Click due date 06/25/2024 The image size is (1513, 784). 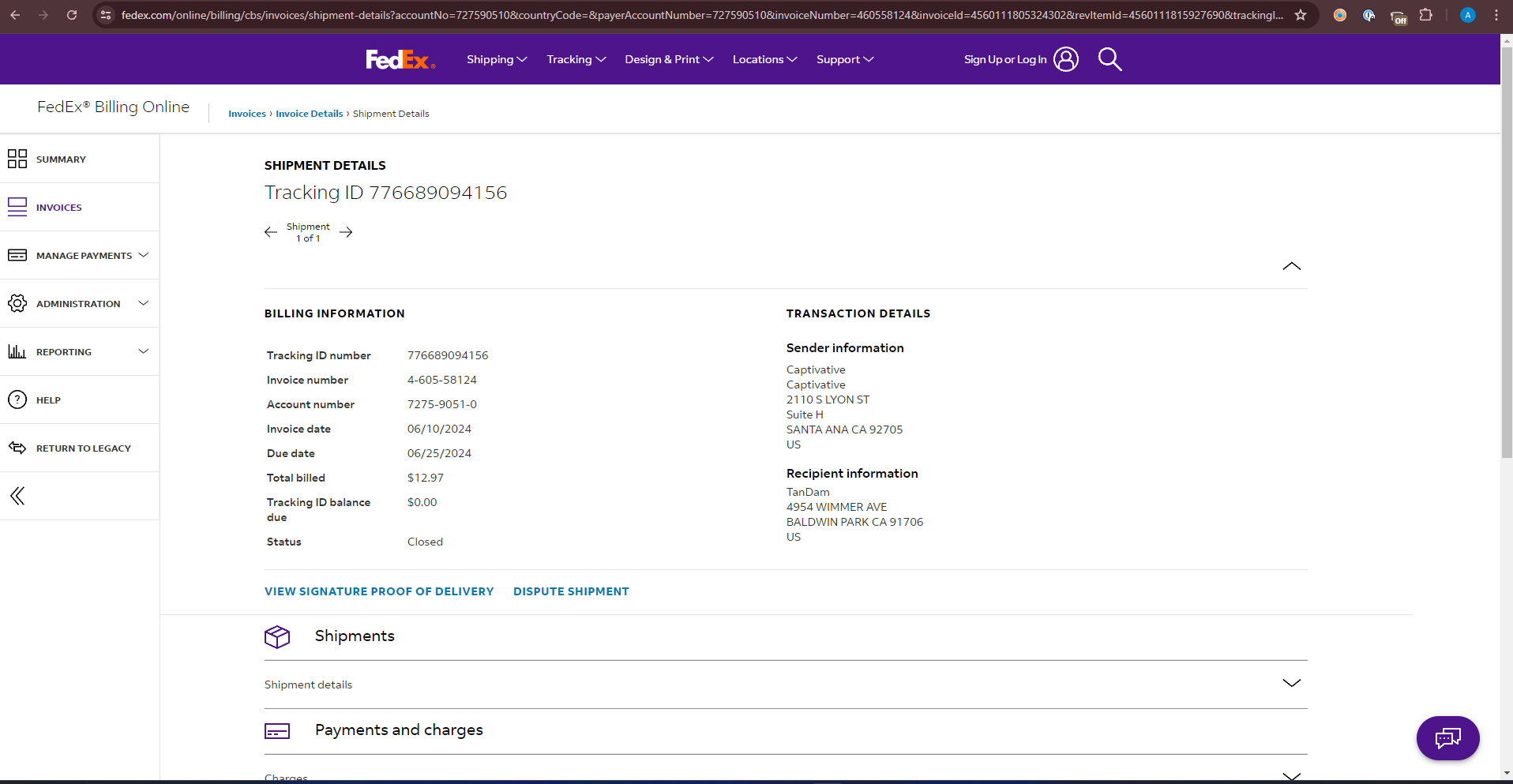click(439, 453)
